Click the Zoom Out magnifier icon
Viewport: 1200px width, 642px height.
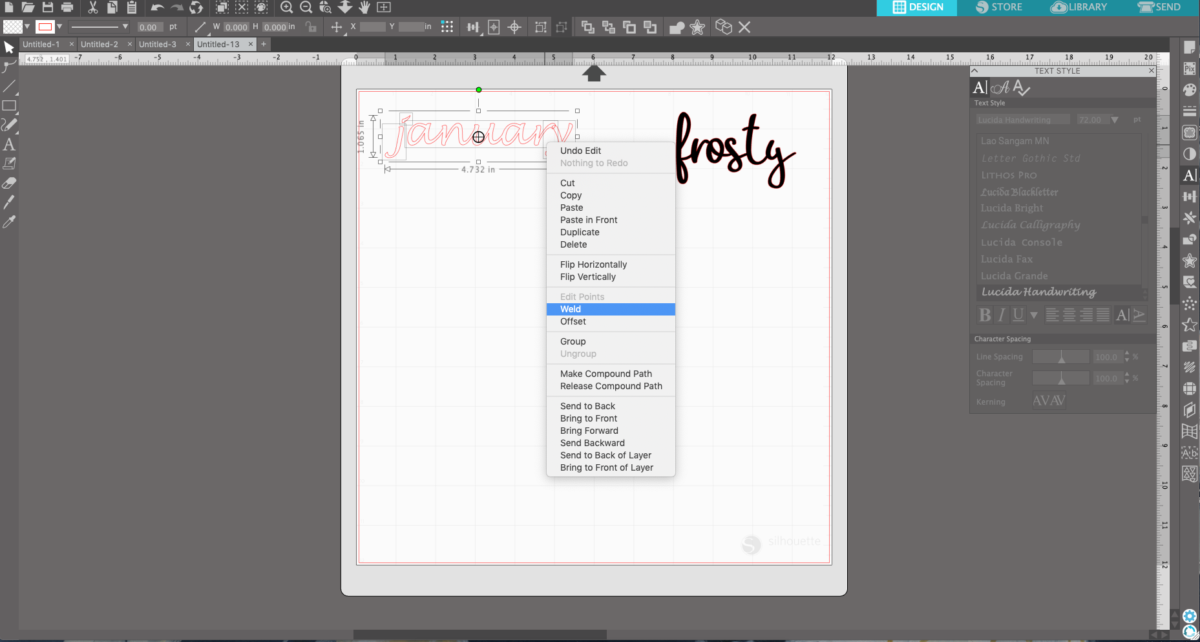tap(305, 7)
